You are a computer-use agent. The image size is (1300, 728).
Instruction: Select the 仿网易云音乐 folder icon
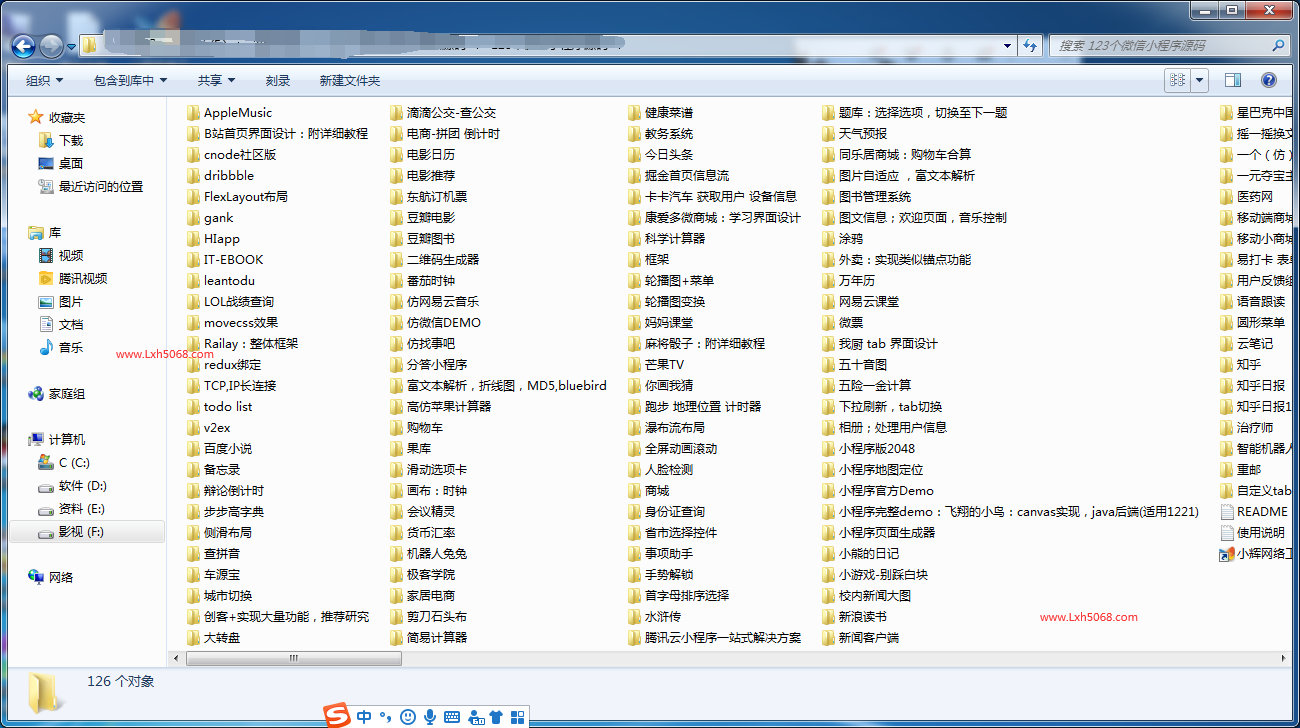(397, 301)
